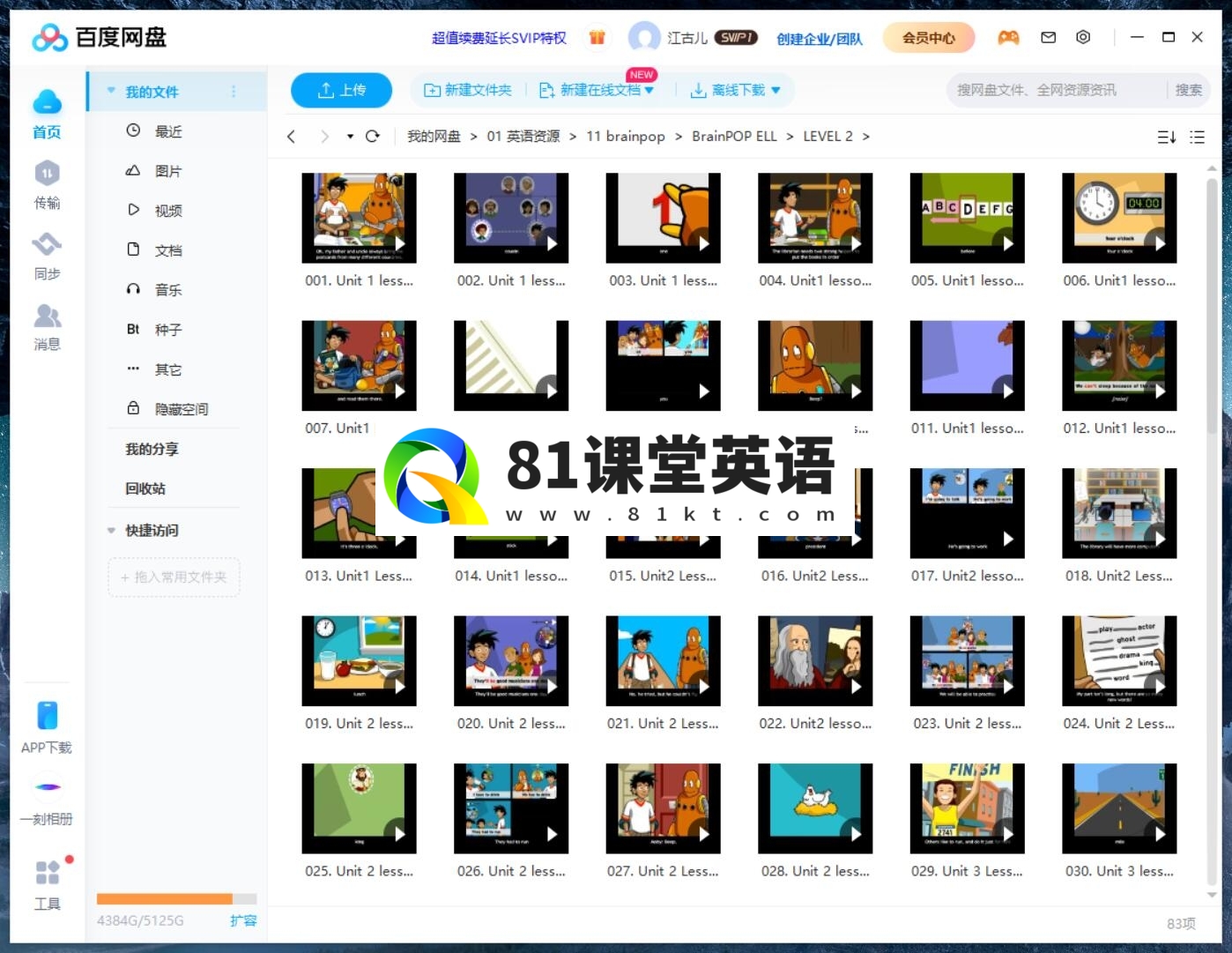The height and width of the screenshot is (953, 1232).
Task: Open navigation history dropdown arrow
Action: [x=350, y=137]
